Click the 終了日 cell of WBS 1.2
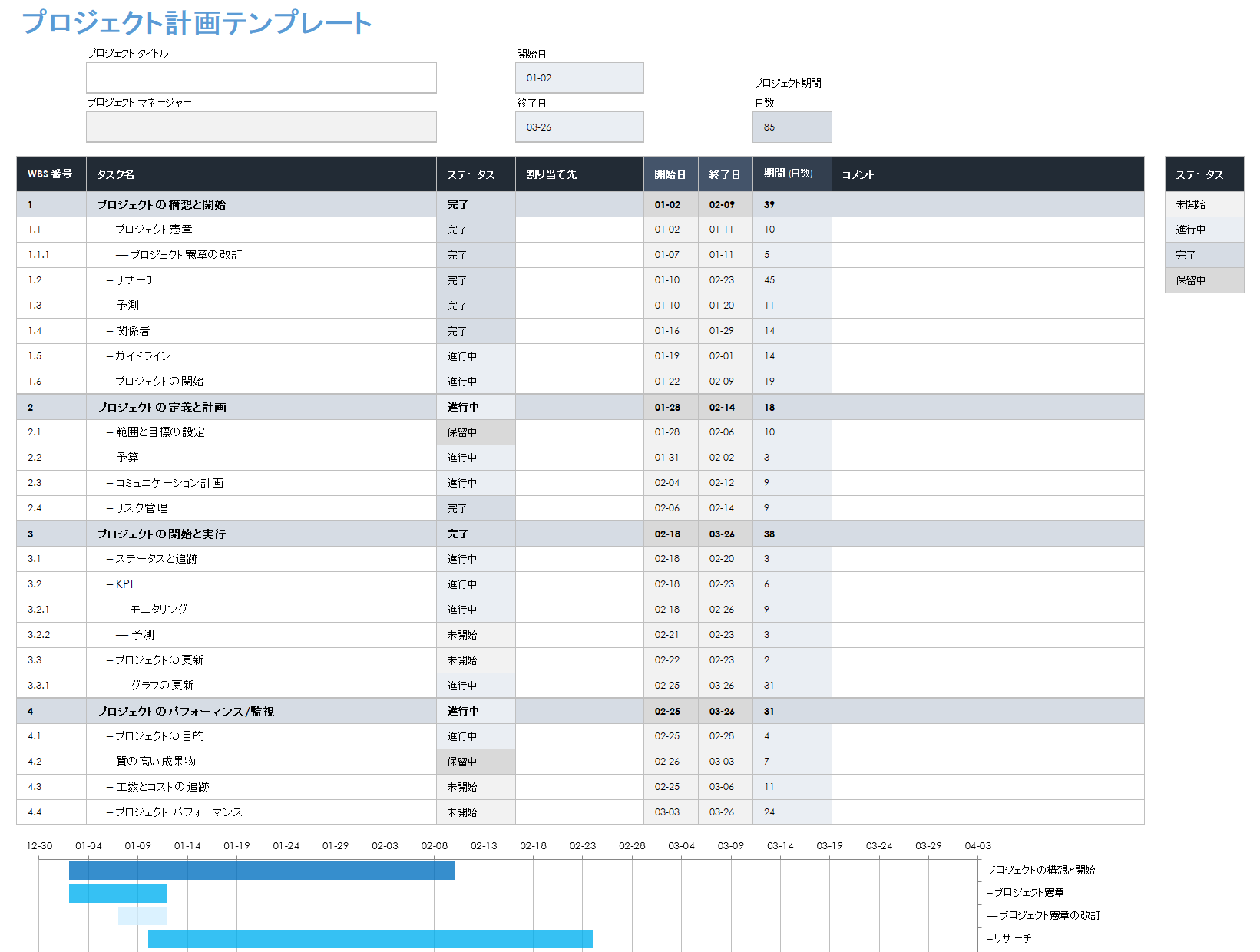 [725, 280]
